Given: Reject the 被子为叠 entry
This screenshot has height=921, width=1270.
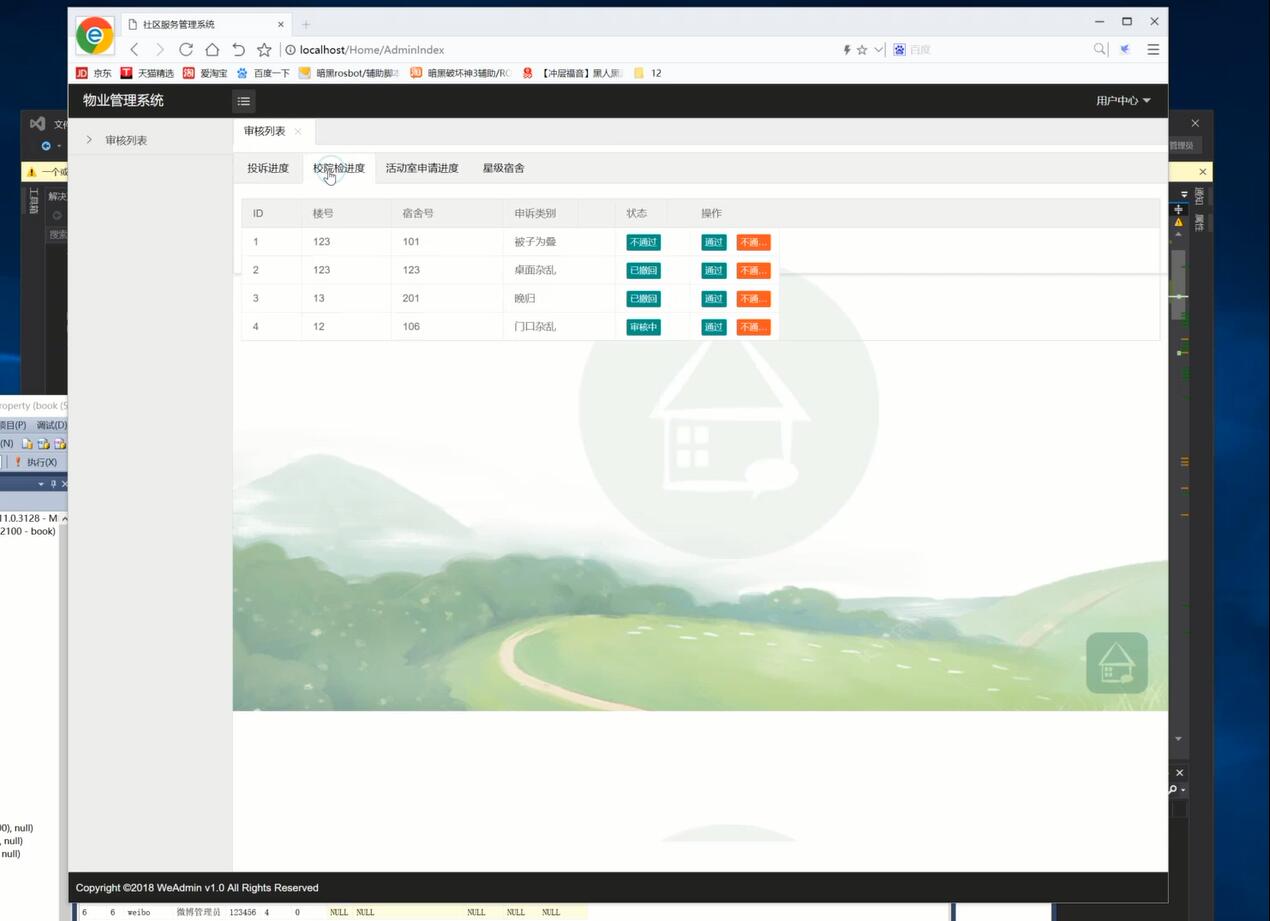Looking at the screenshot, I should [753, 242].
